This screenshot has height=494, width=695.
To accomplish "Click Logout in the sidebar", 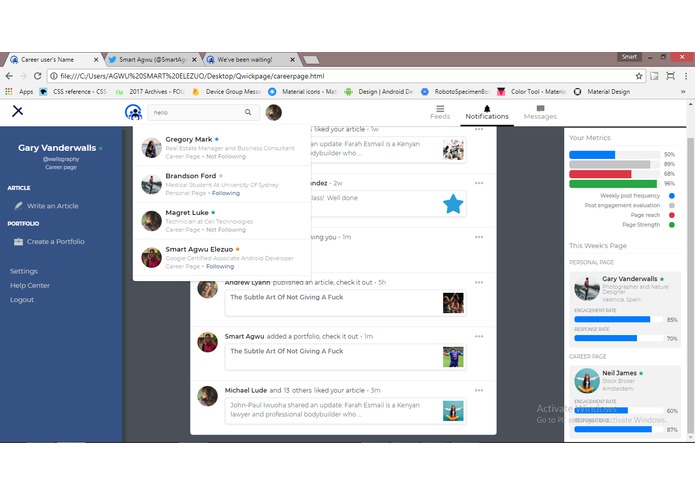I will (x=22, y=300).
